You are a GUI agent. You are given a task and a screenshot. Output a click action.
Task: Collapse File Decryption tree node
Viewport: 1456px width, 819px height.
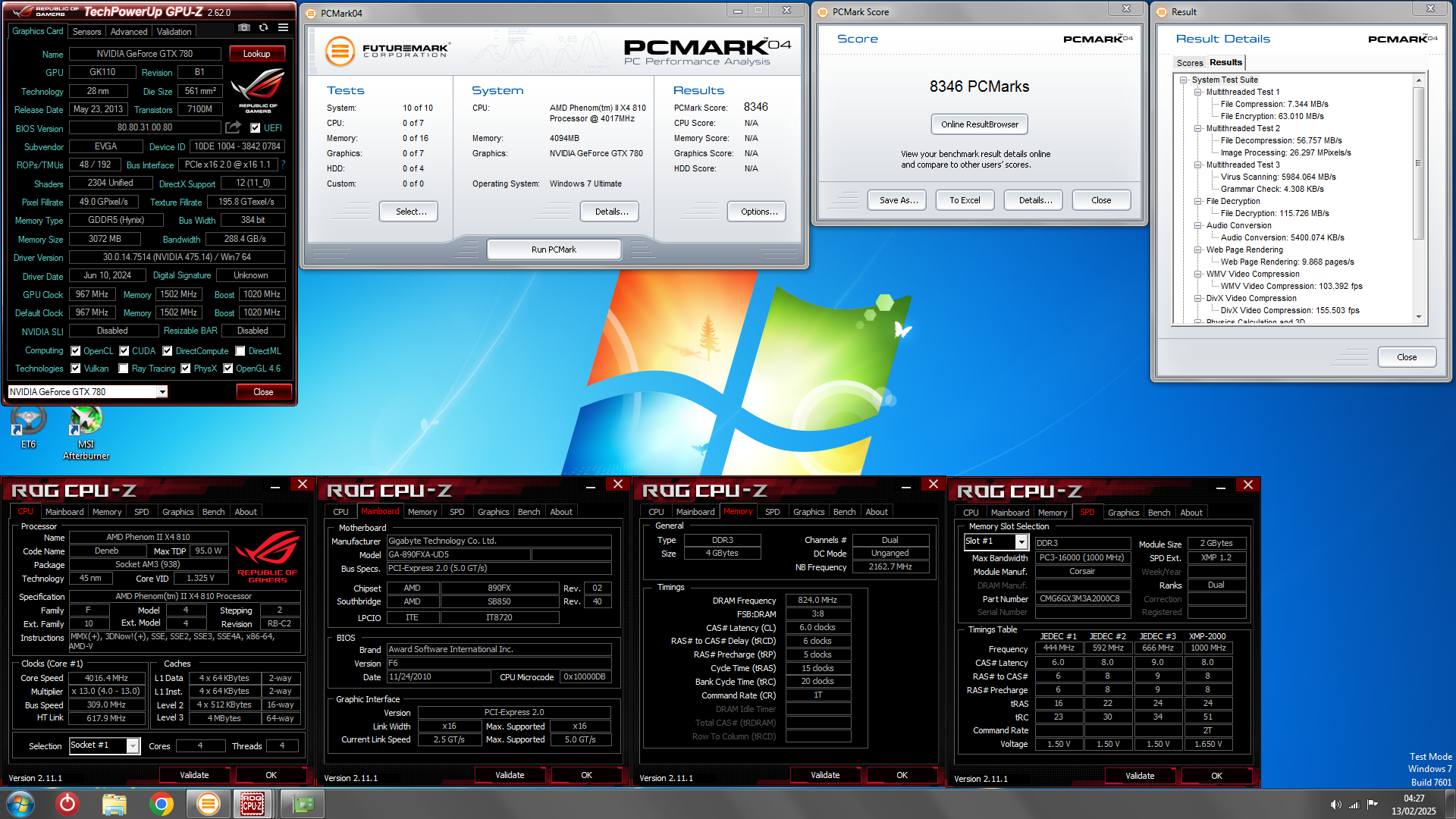click(1198, 201)
